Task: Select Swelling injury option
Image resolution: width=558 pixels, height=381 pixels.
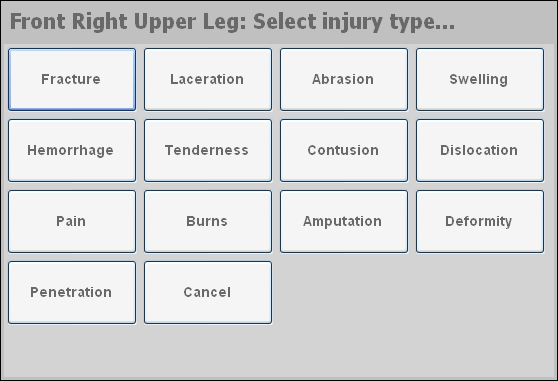Action: (x=480, y=79)
